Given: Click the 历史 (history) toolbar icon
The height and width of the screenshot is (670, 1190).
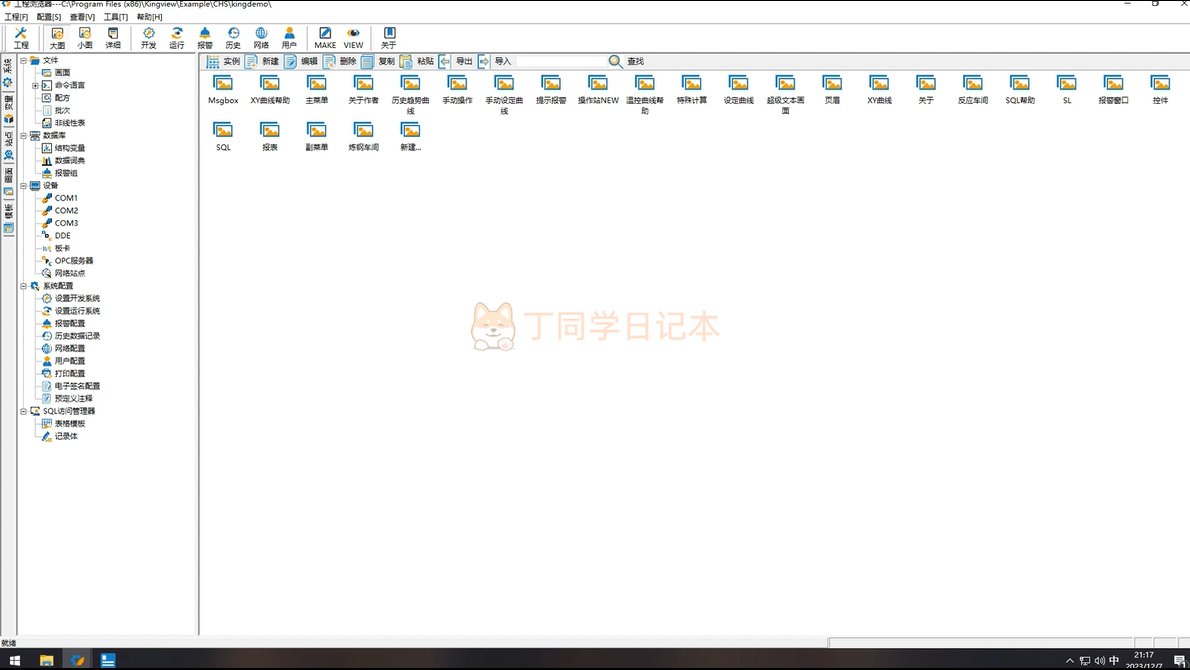Looking at the screenshot, I should click(x=233, y=38).
